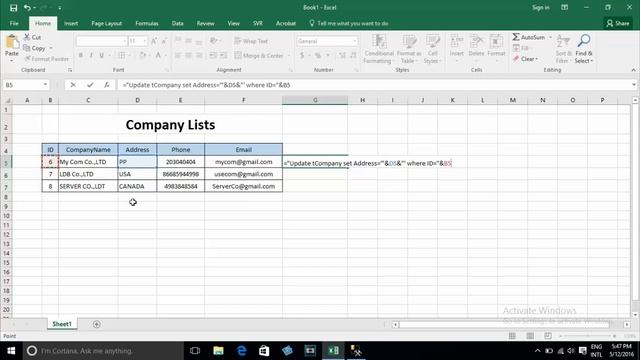The width and height of the screenshot is (640, 360).
Task: Switch to Normal view in status bar
Action: (x=512, y=336)
